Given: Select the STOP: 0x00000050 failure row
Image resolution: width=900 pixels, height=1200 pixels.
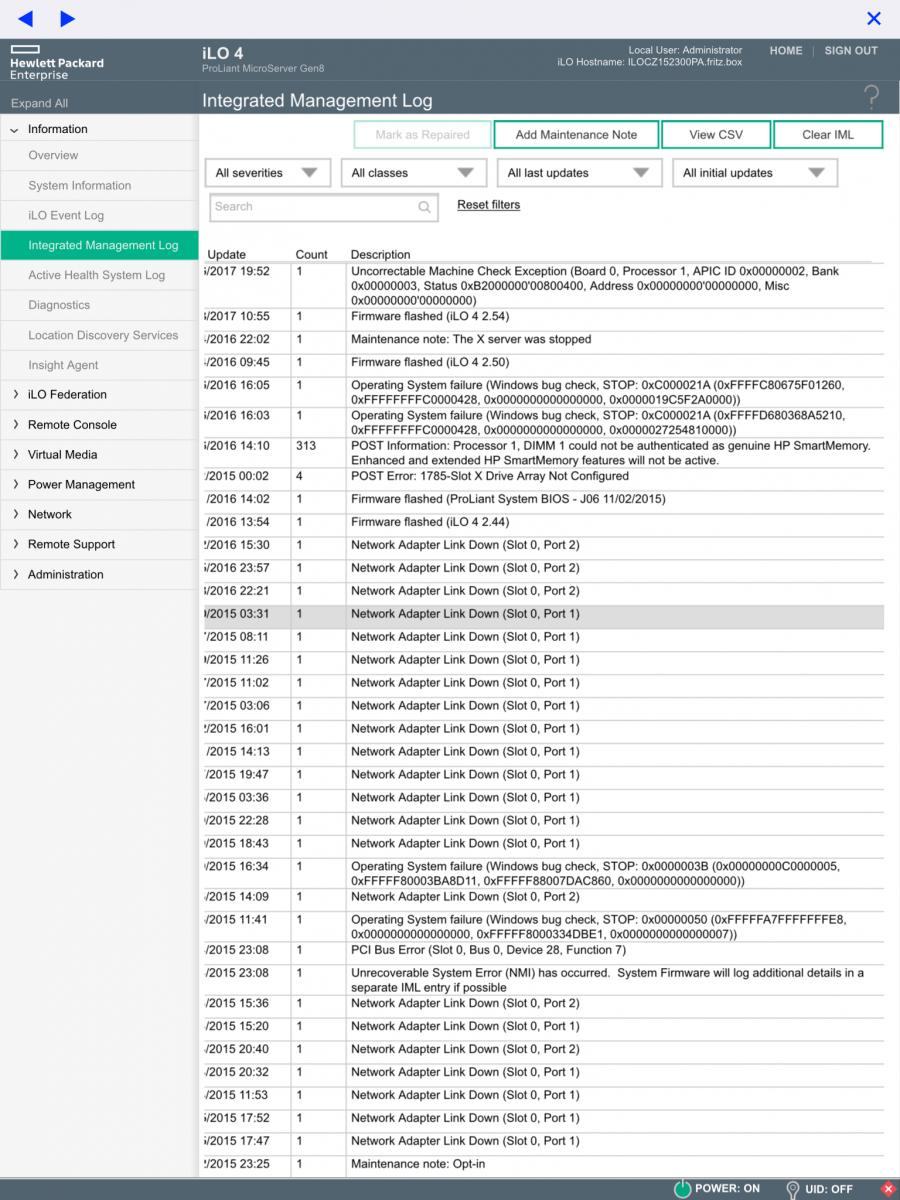Looking at the screenshot, I should click(x=543, y=927).
